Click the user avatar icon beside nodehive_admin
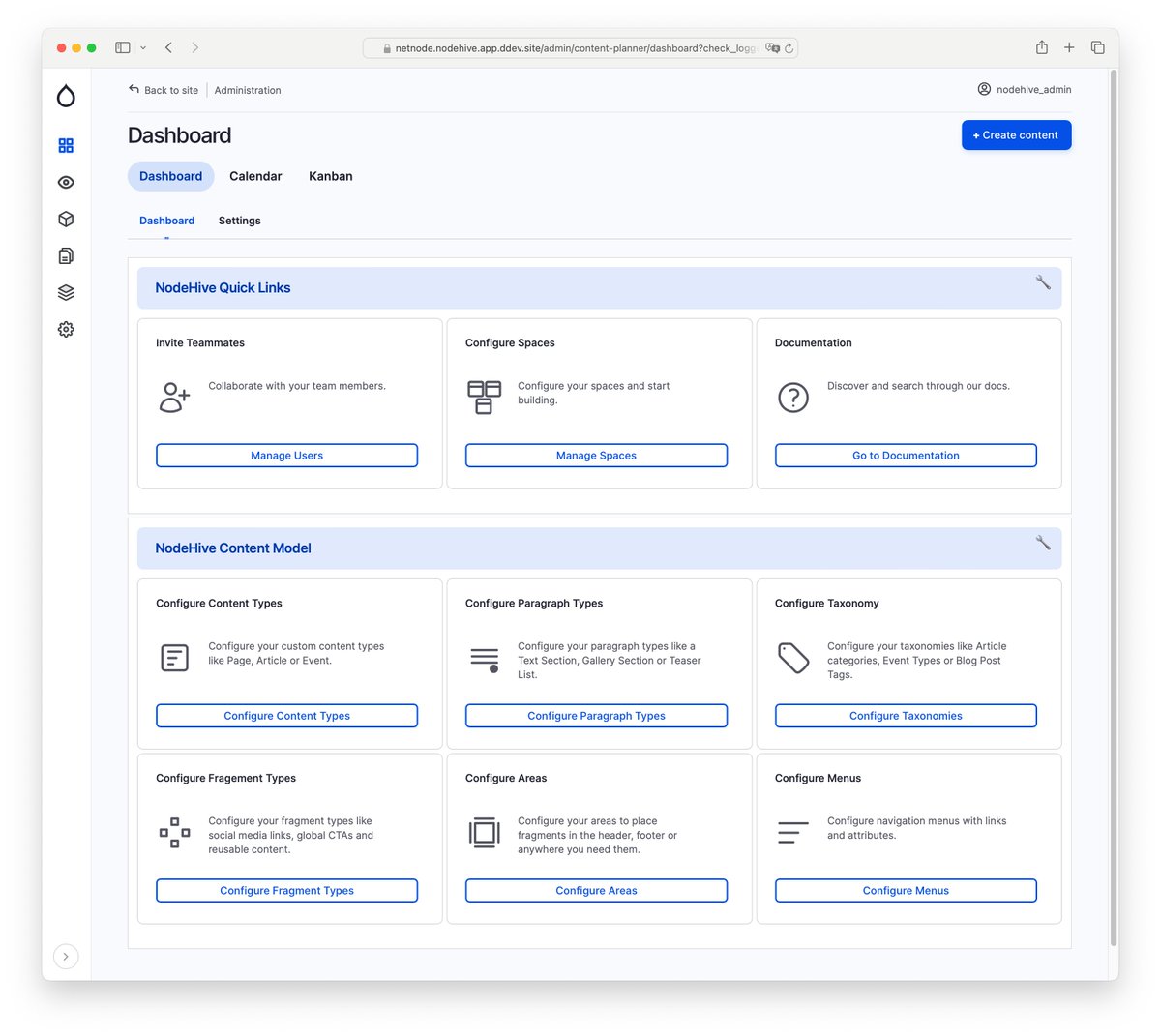The image size is (1161, 1036). point(984,89)
